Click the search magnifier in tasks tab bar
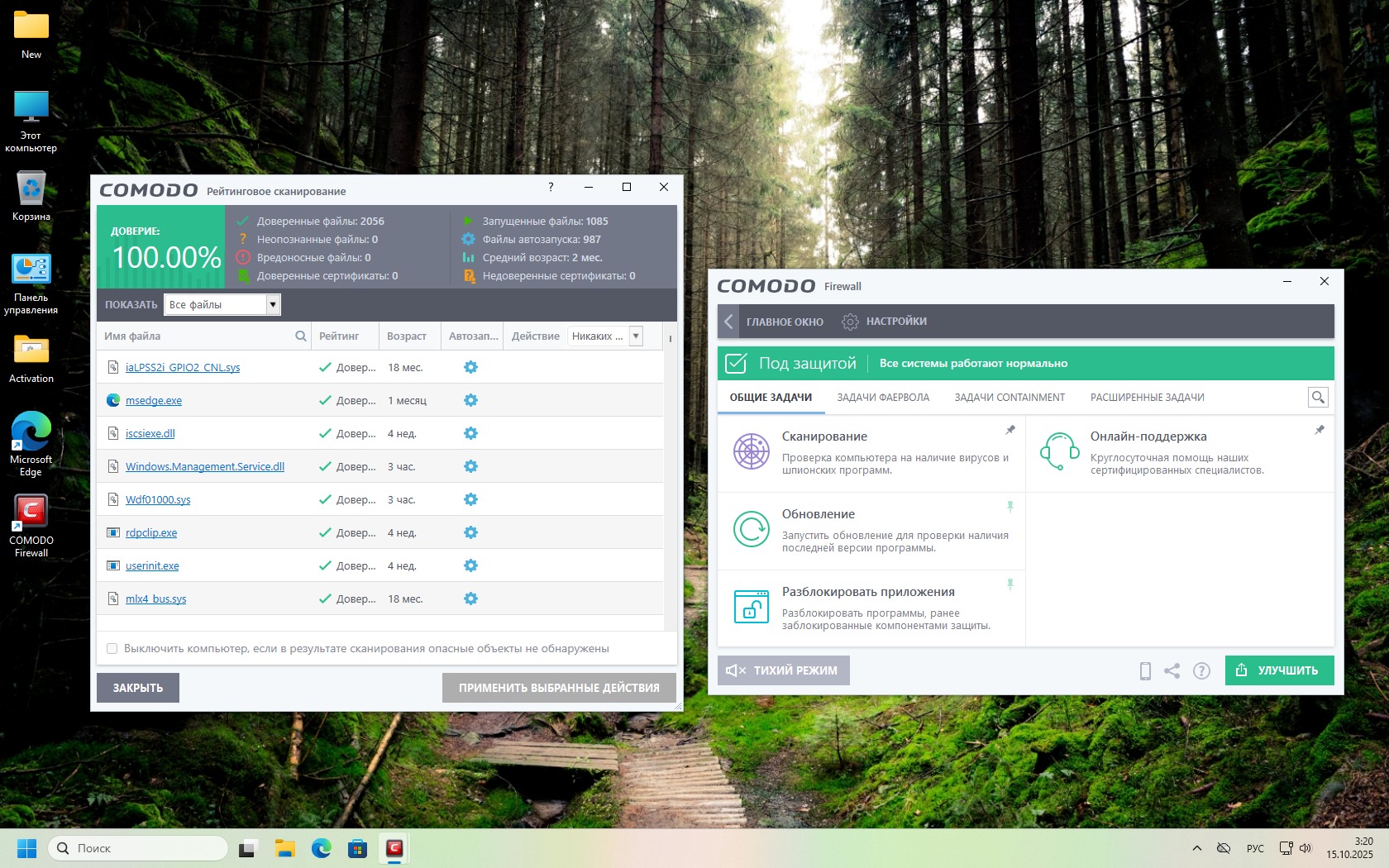 (1318, 398)
